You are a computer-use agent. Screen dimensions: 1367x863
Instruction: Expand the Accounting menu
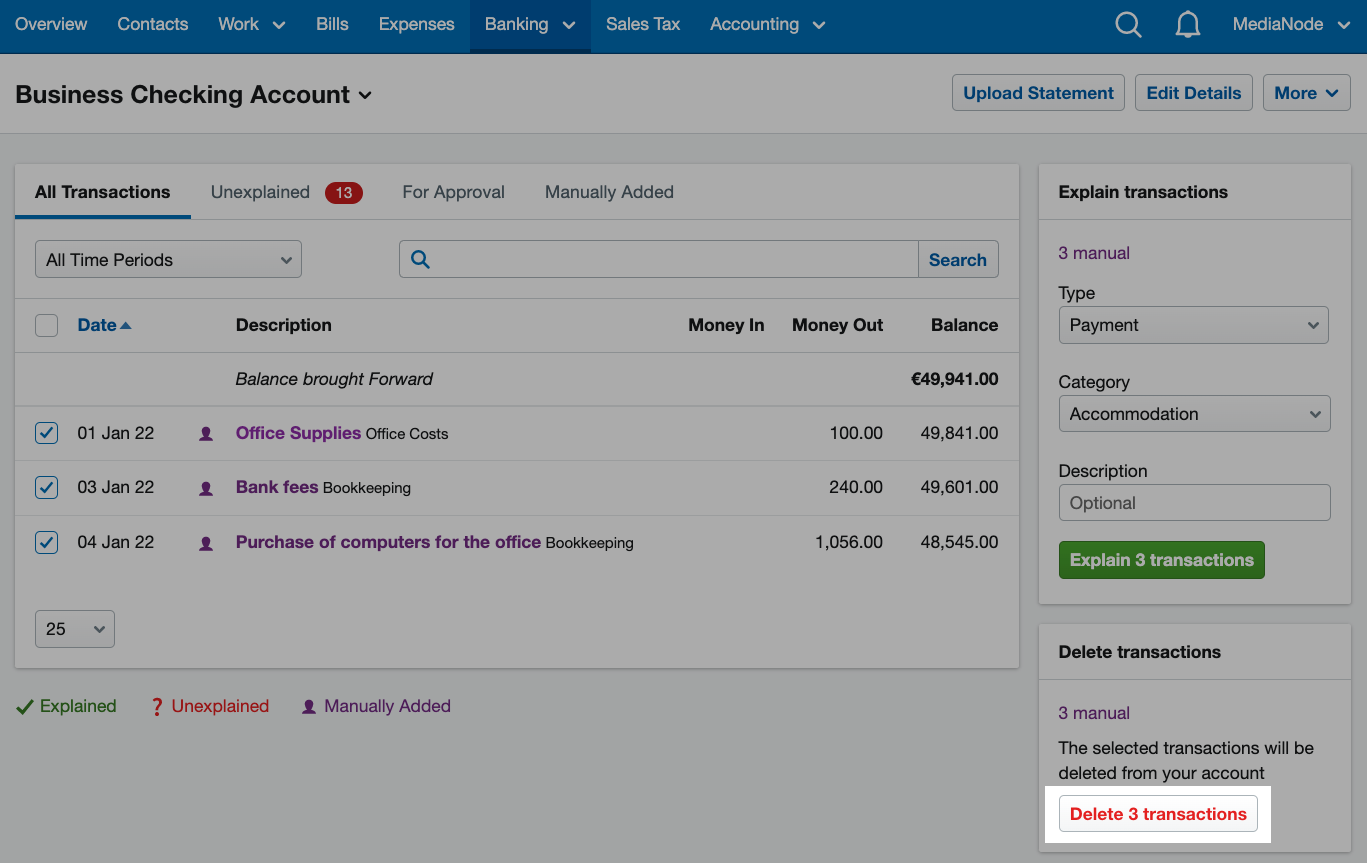[x=767, y=24]
